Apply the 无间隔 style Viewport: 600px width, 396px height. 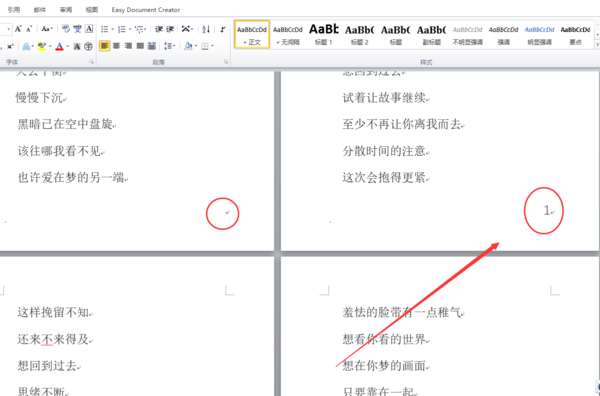click(x=288, y=34)
